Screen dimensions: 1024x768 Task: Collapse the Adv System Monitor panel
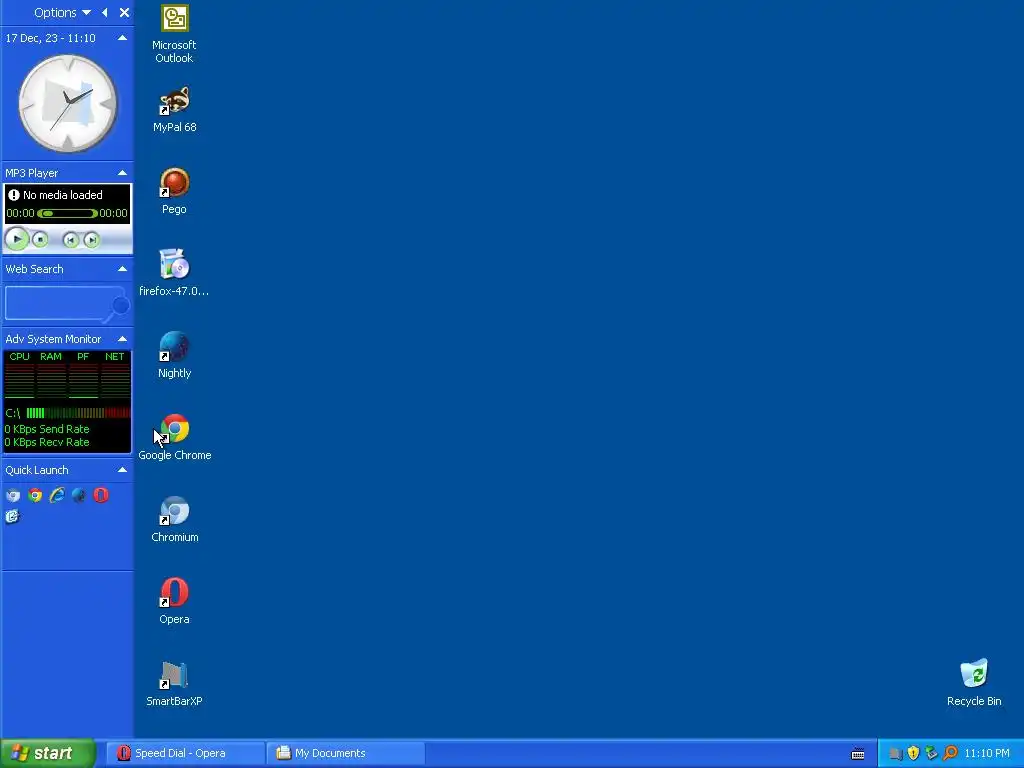[x=122, y=339]
